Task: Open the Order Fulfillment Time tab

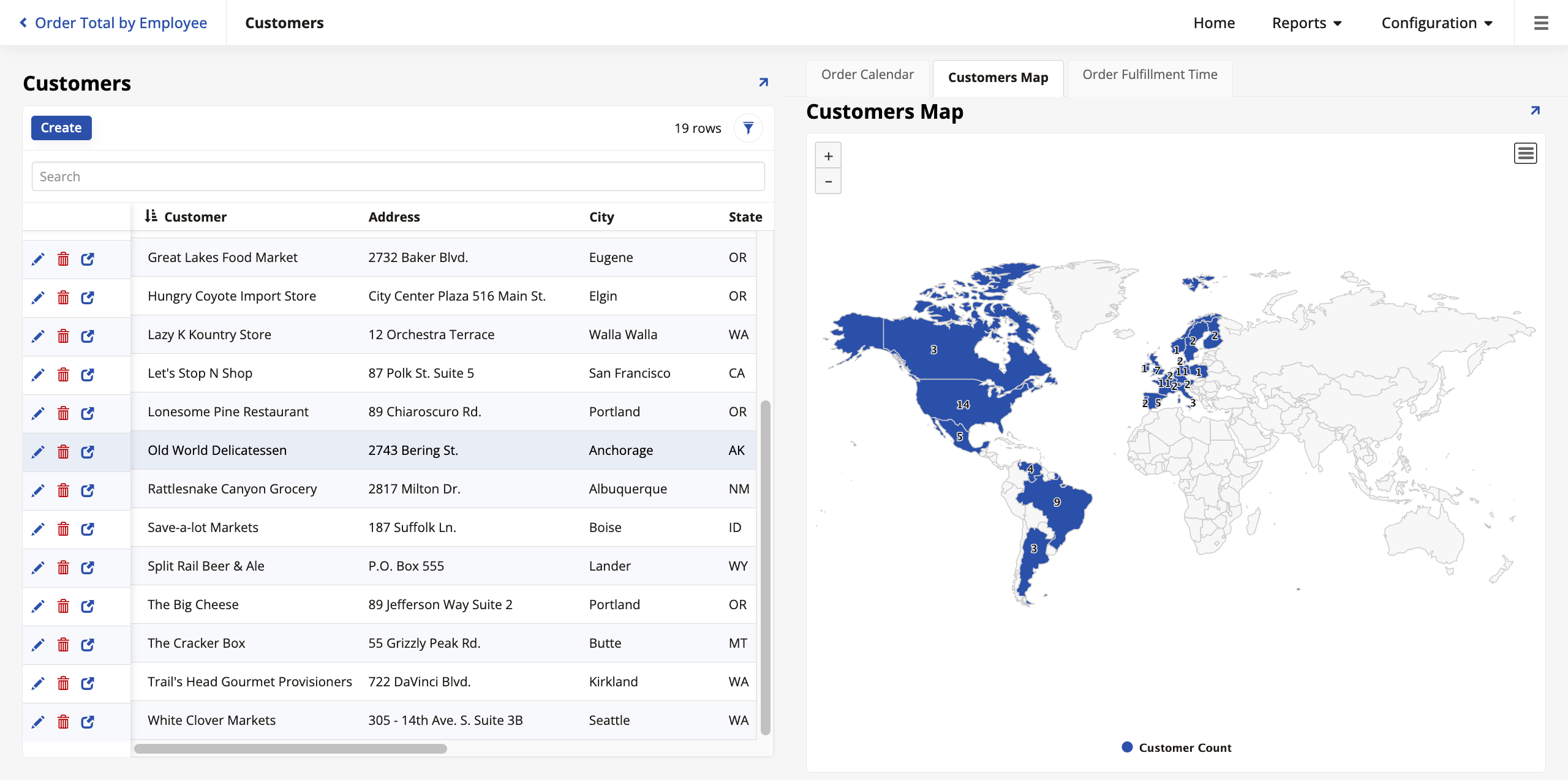Action: (x=1150, y=74)
